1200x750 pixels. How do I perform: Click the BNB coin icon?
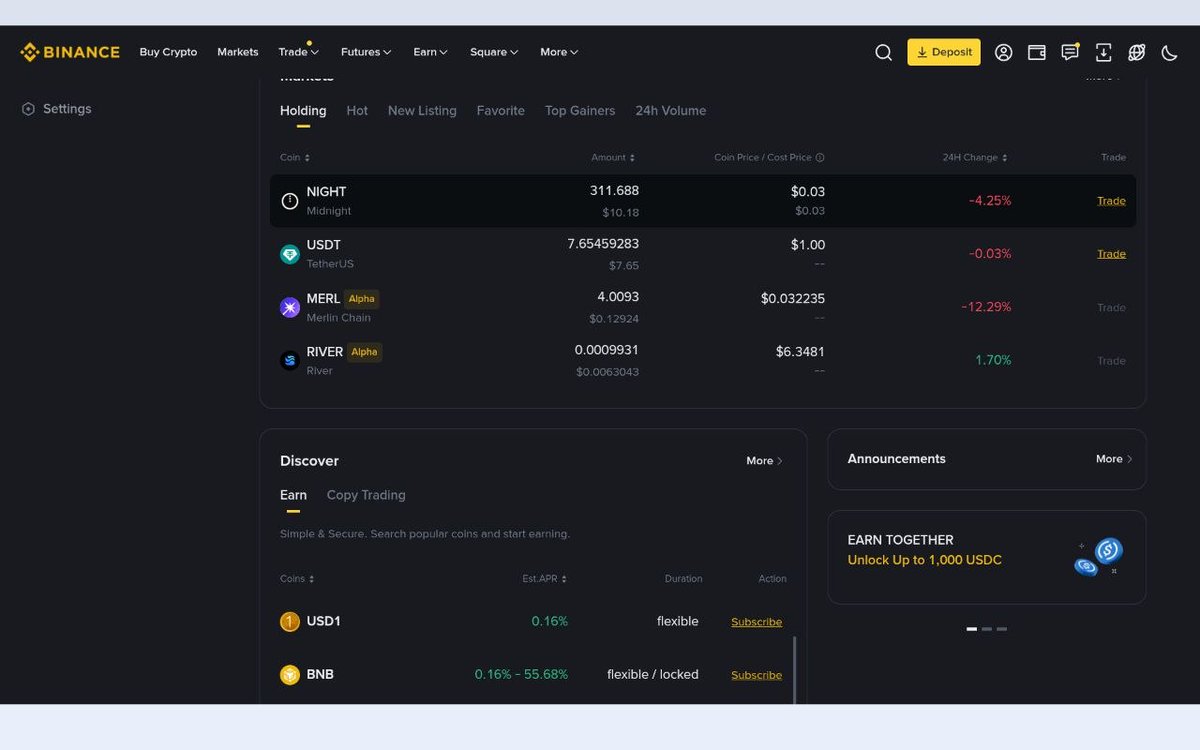(290, 674)
